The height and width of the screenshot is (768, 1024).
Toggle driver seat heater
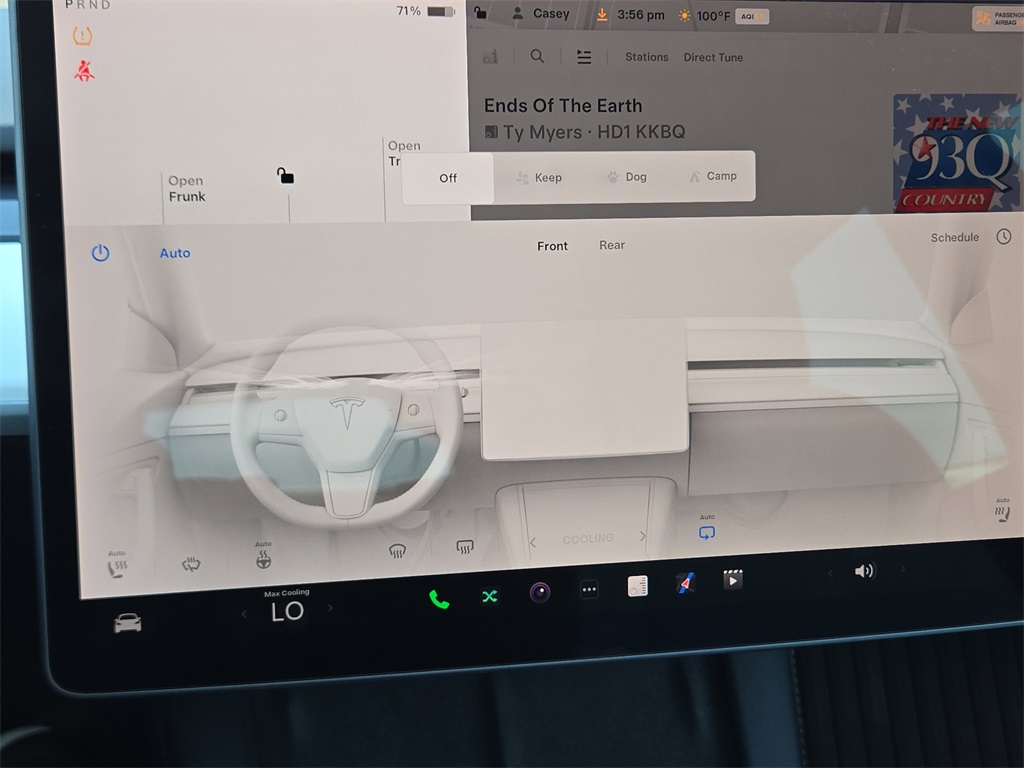(x=118, y=566)
